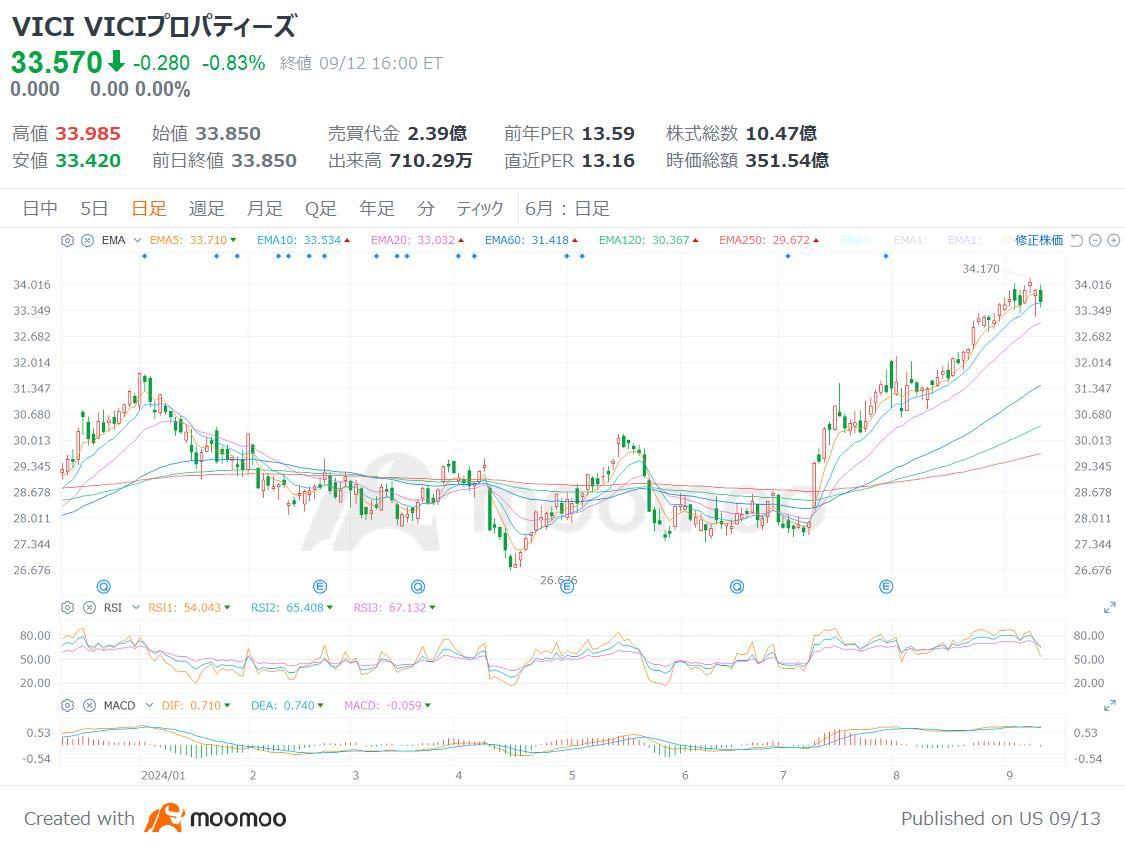Click the E earnings marker in late July

click(886, 587)
